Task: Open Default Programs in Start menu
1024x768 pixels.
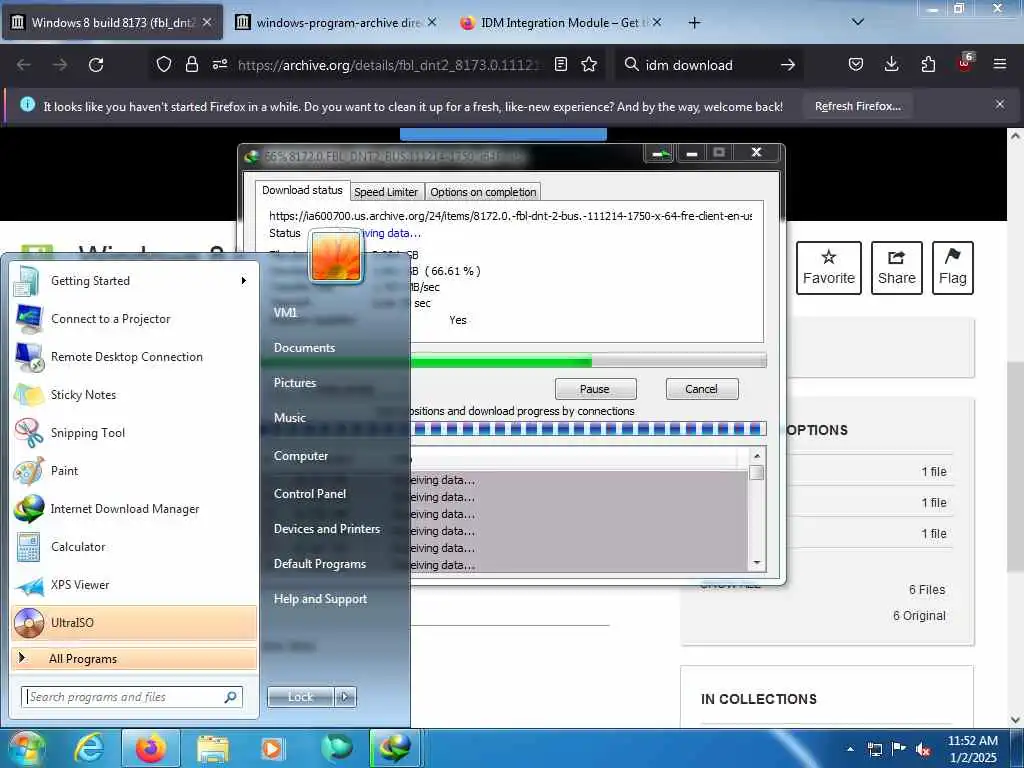Action: 336,564
